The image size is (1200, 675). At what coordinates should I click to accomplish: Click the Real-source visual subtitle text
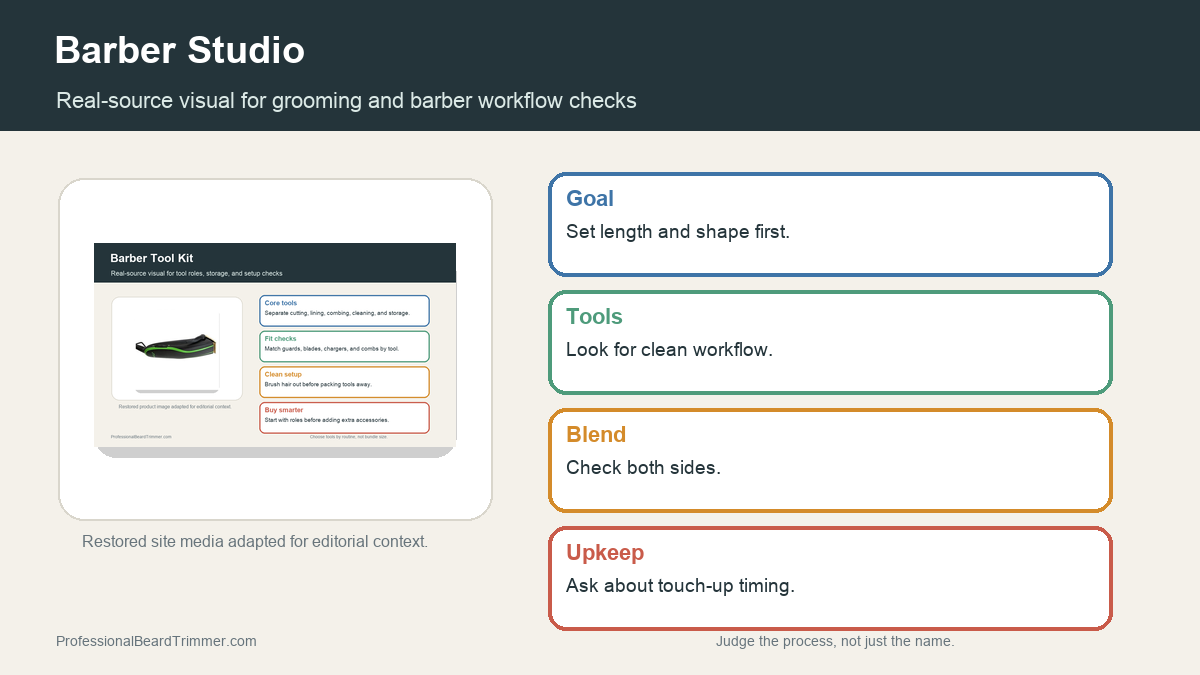[346, 101]
